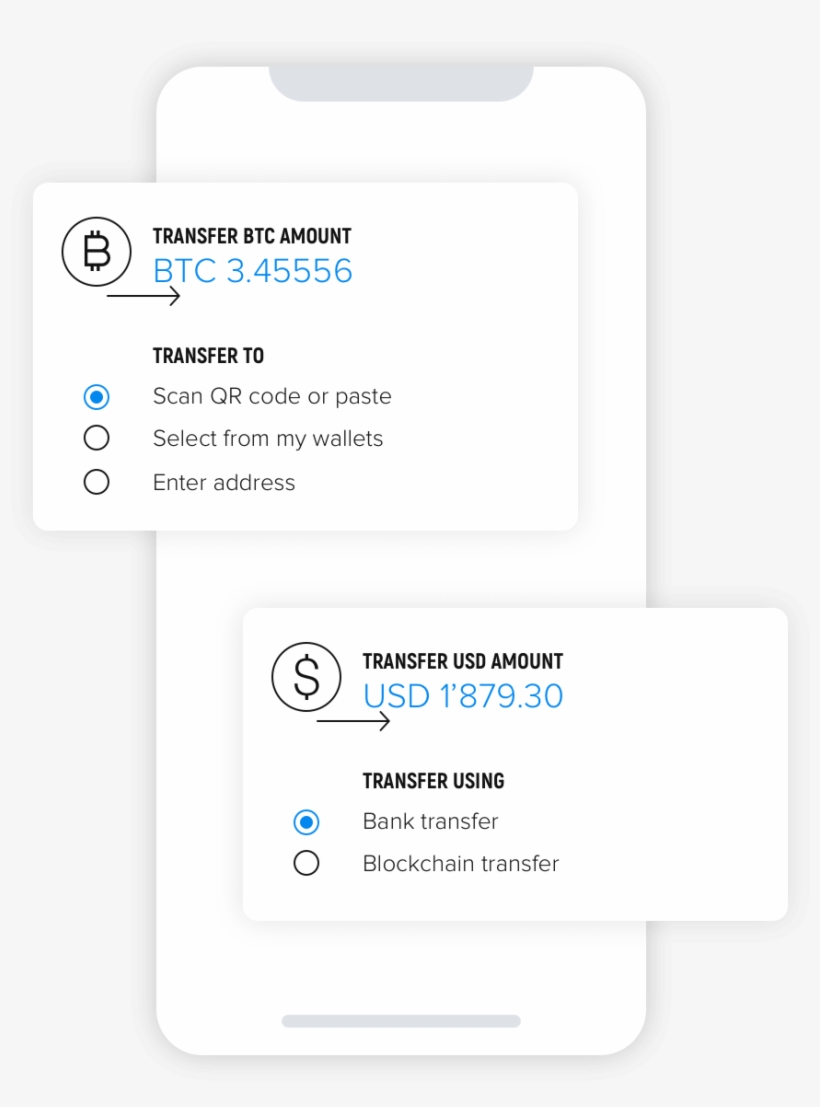Click the US Dollar currency icon

pos(306,676)
